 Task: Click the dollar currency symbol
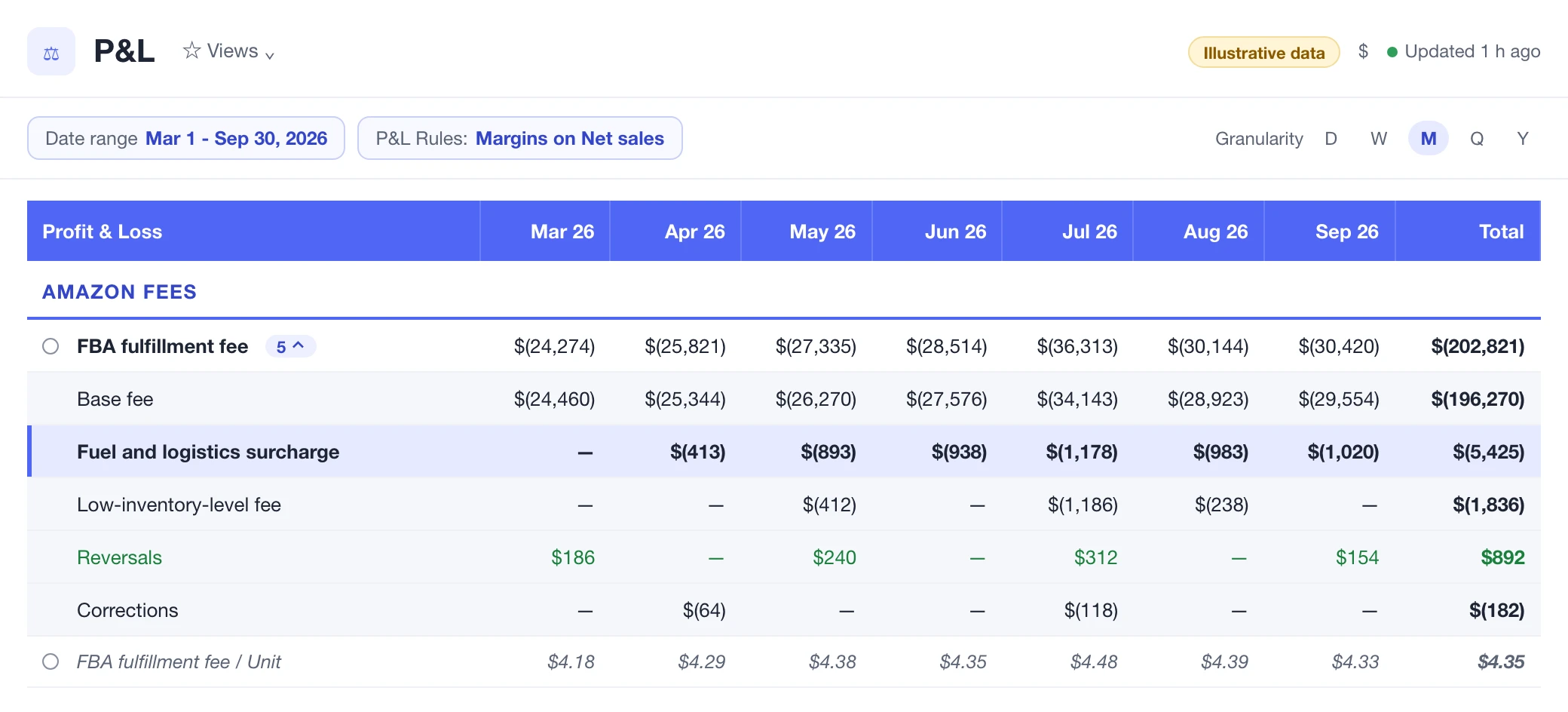point(1363,51)
